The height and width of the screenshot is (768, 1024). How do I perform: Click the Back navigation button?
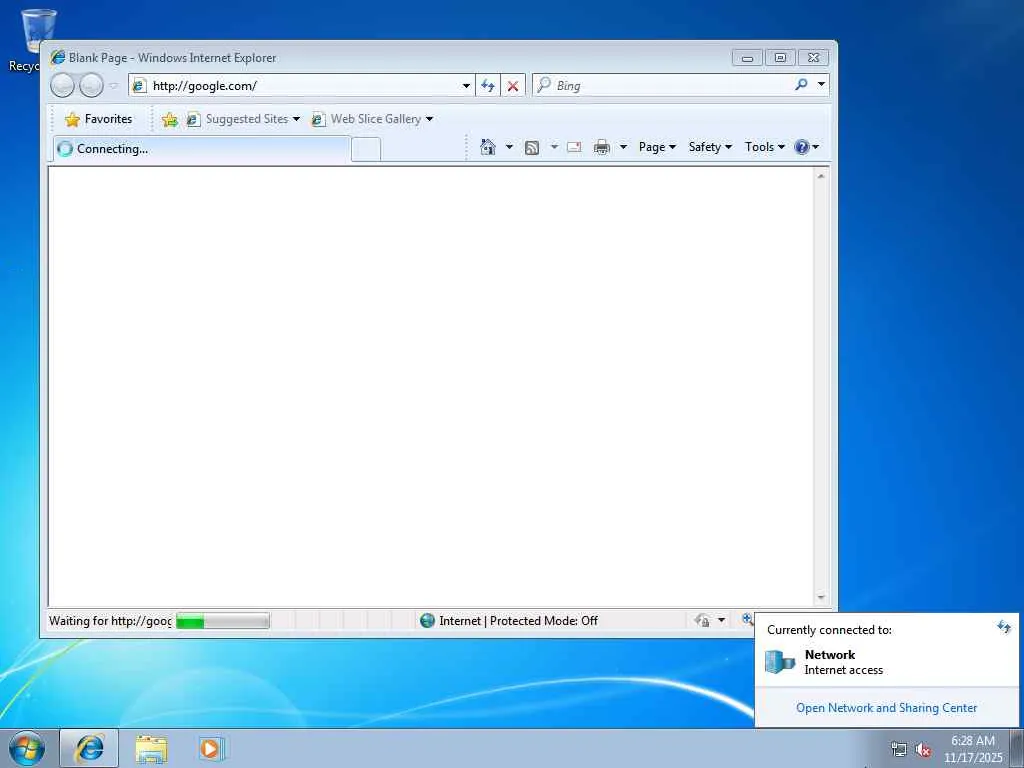[62, 86]
